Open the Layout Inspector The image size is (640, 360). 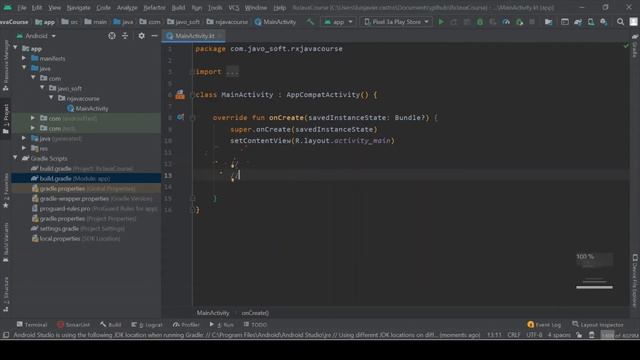[x=598, y=324]
